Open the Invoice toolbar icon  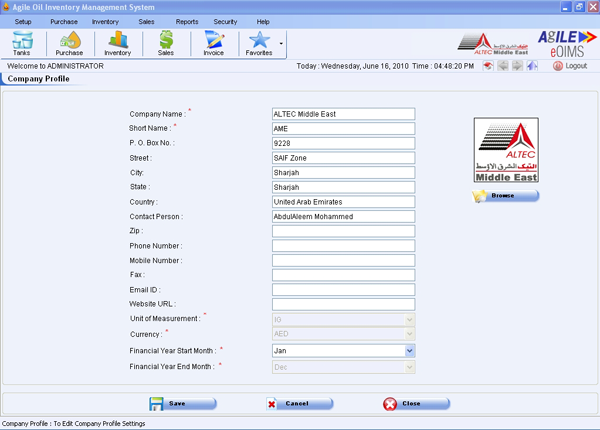(214, 43)
